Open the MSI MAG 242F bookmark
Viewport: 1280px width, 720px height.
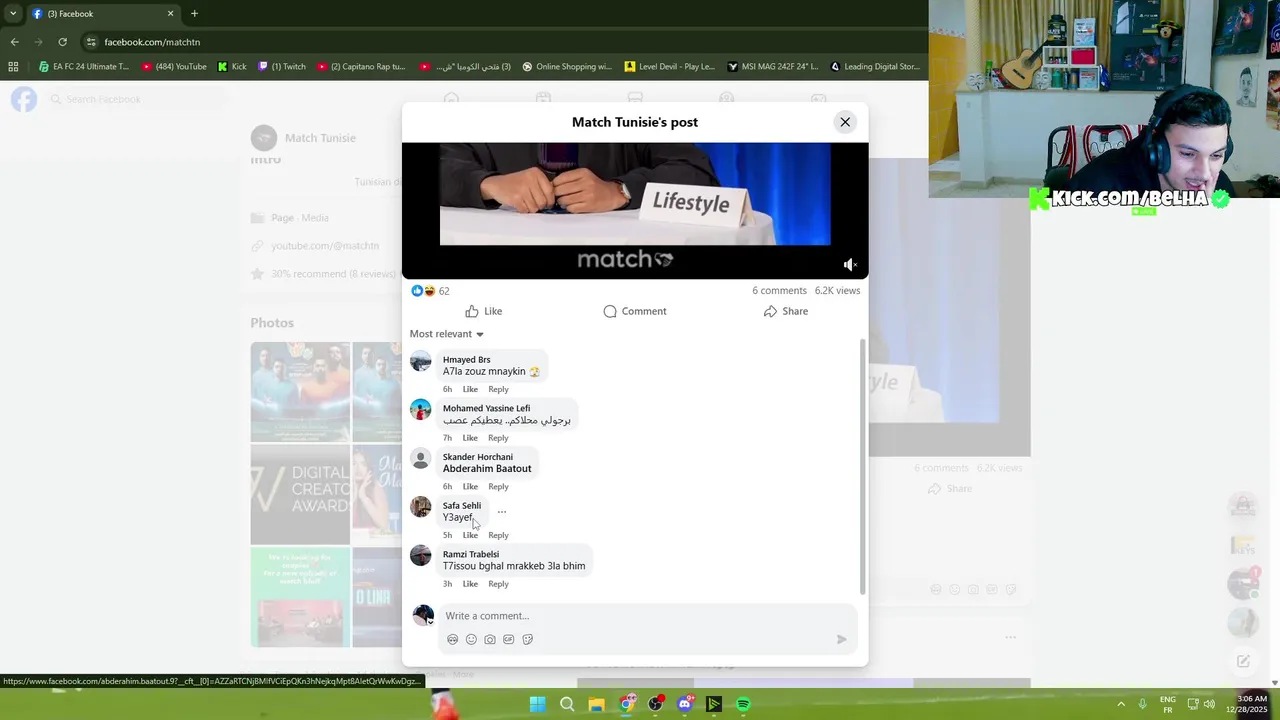click(772, 67)
